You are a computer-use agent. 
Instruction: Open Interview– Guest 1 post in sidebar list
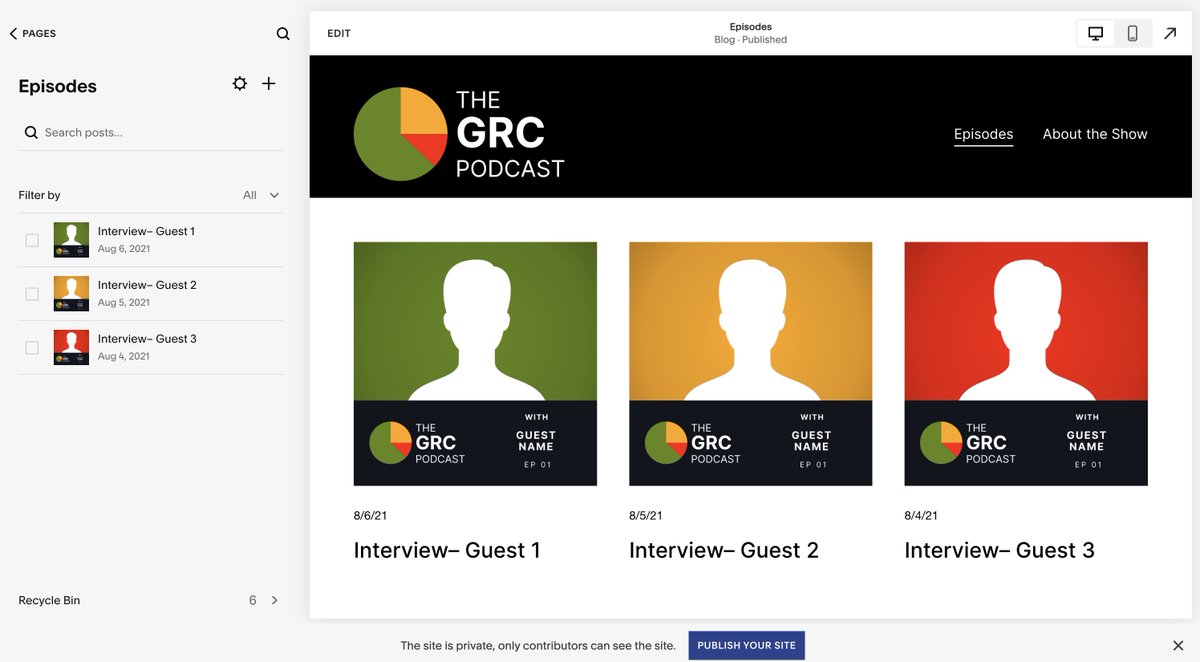[146, 231]
